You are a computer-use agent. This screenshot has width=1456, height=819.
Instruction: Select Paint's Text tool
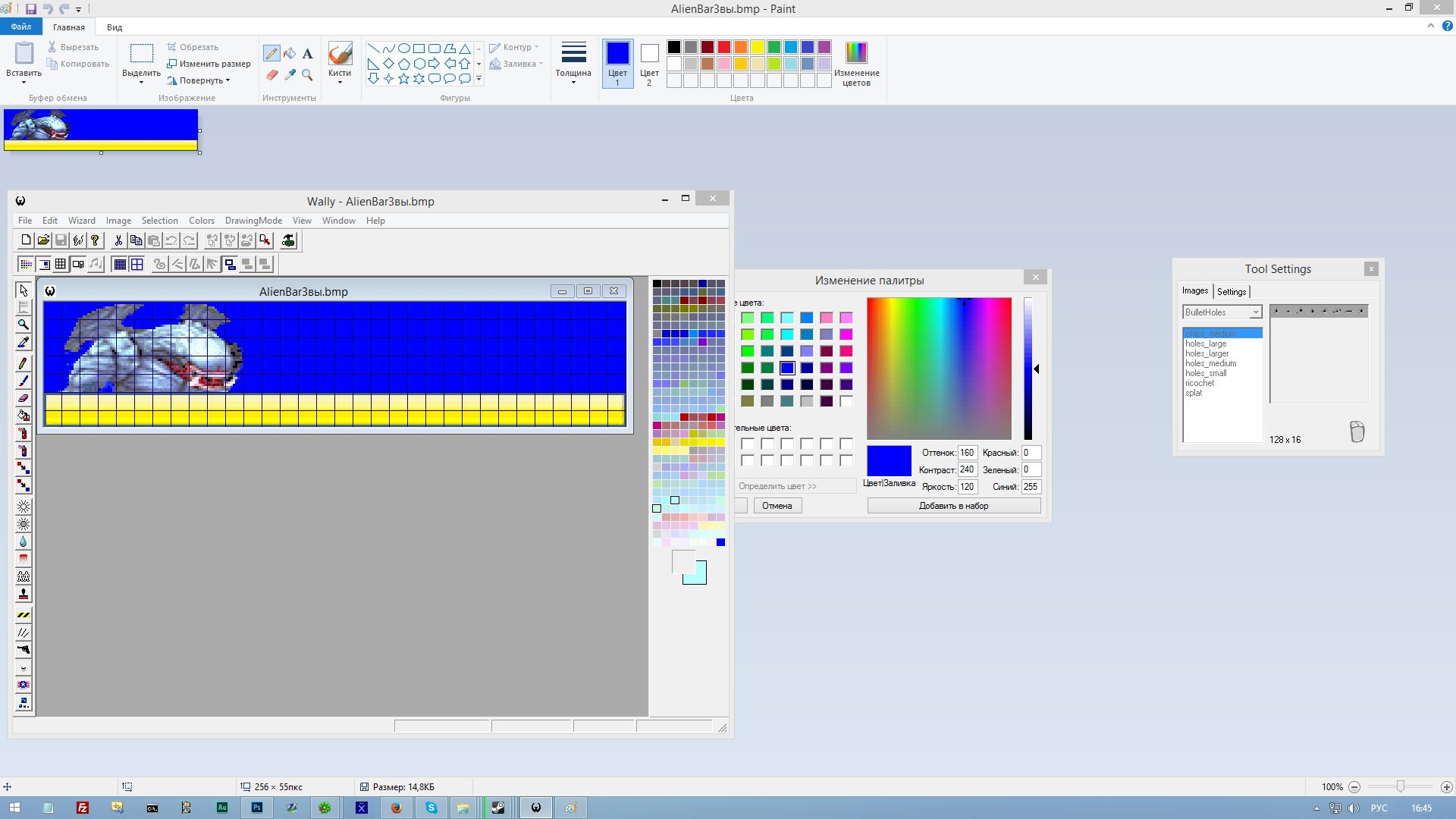307,53
